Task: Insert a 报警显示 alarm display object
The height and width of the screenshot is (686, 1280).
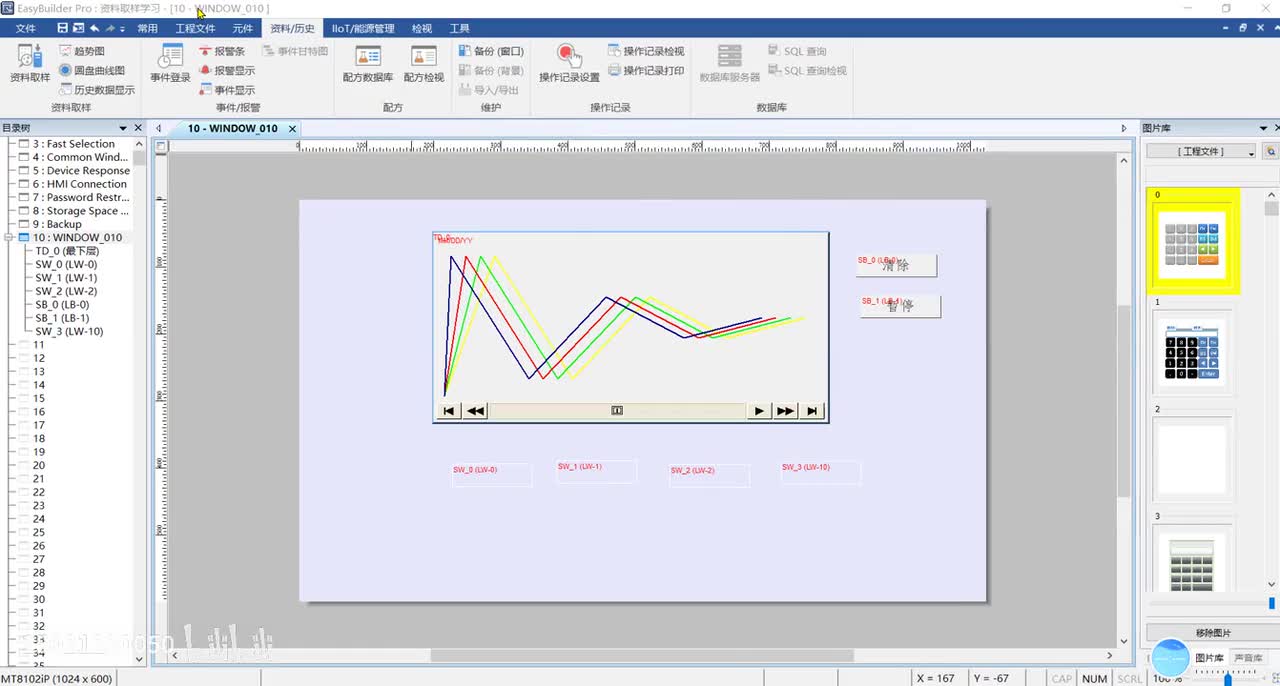Action: pos(226,70)
